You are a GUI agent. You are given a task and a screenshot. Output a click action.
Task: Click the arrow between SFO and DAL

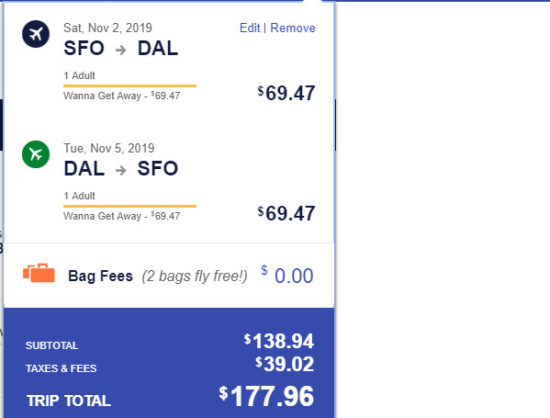pyautogui.click(x=121, y=50)
